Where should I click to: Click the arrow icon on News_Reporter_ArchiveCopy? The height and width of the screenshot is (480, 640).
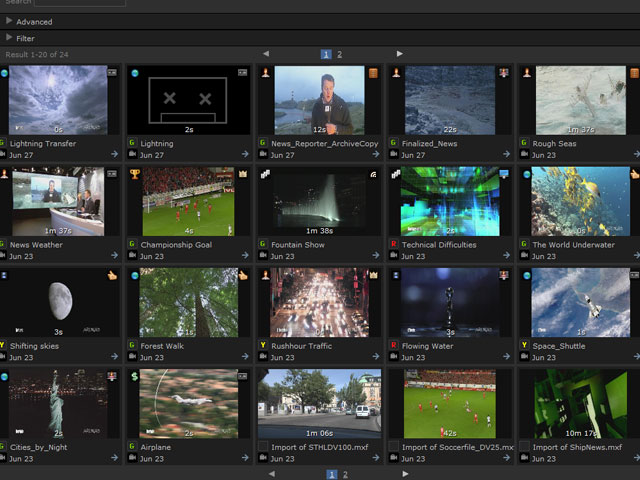coord(376,154)
